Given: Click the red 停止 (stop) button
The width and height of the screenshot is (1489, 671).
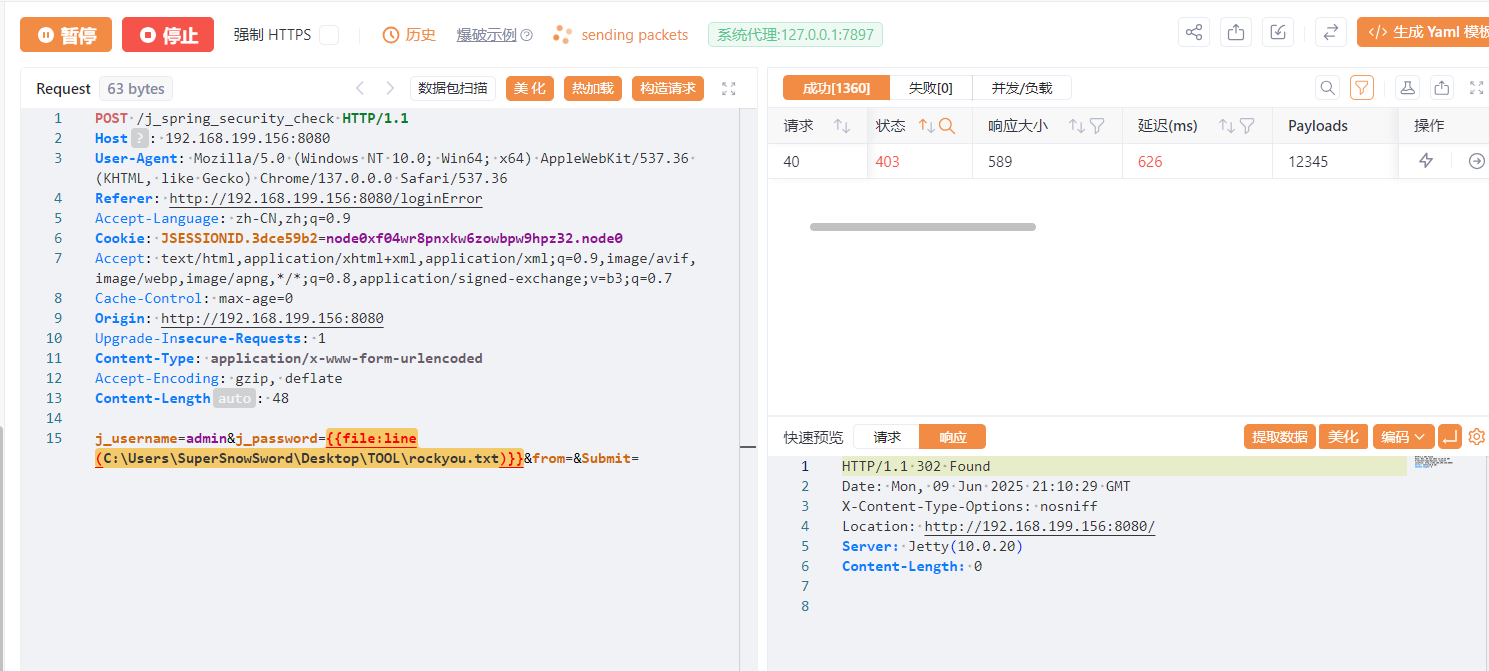Looking at the screenshot, I should point(168,35).
